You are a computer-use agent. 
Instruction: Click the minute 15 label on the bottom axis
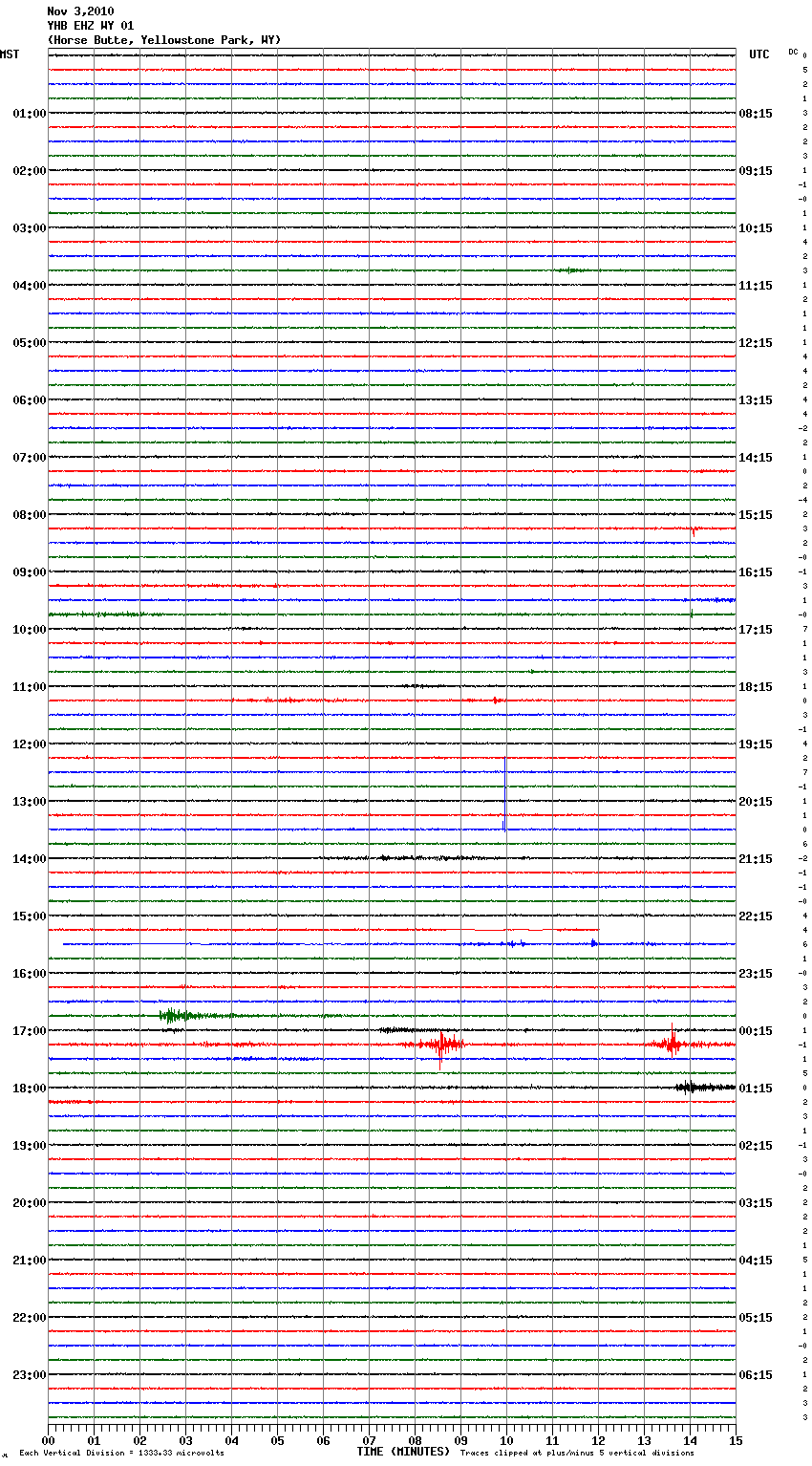pos(735,1440)
